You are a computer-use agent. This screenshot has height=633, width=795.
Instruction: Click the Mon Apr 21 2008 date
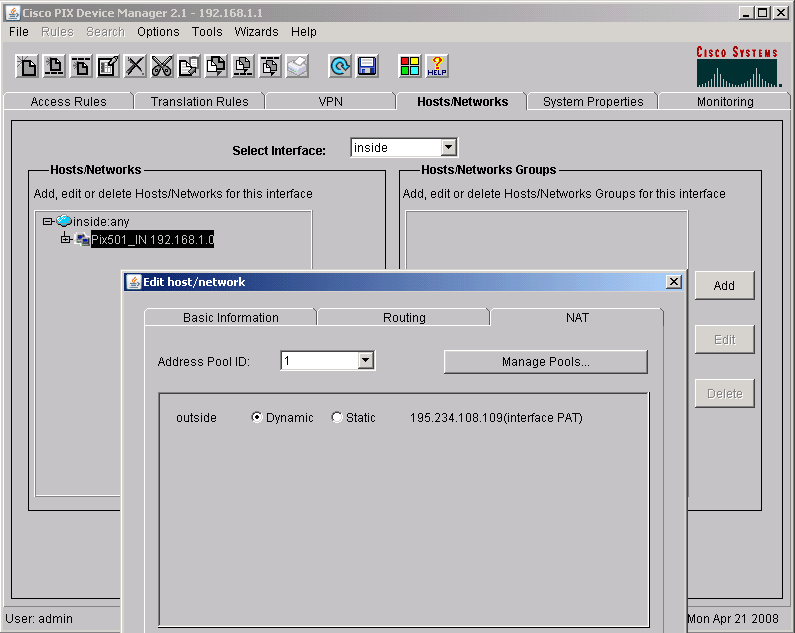click(733, 618)
